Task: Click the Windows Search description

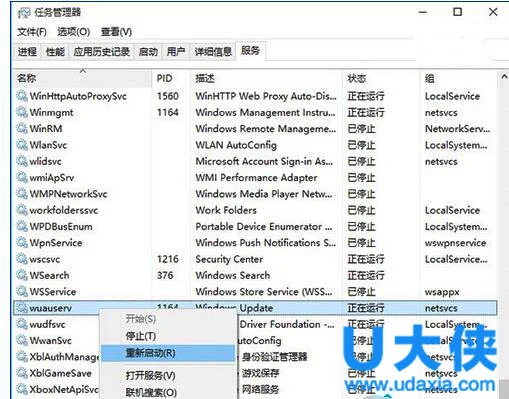Action: point(233,275)
